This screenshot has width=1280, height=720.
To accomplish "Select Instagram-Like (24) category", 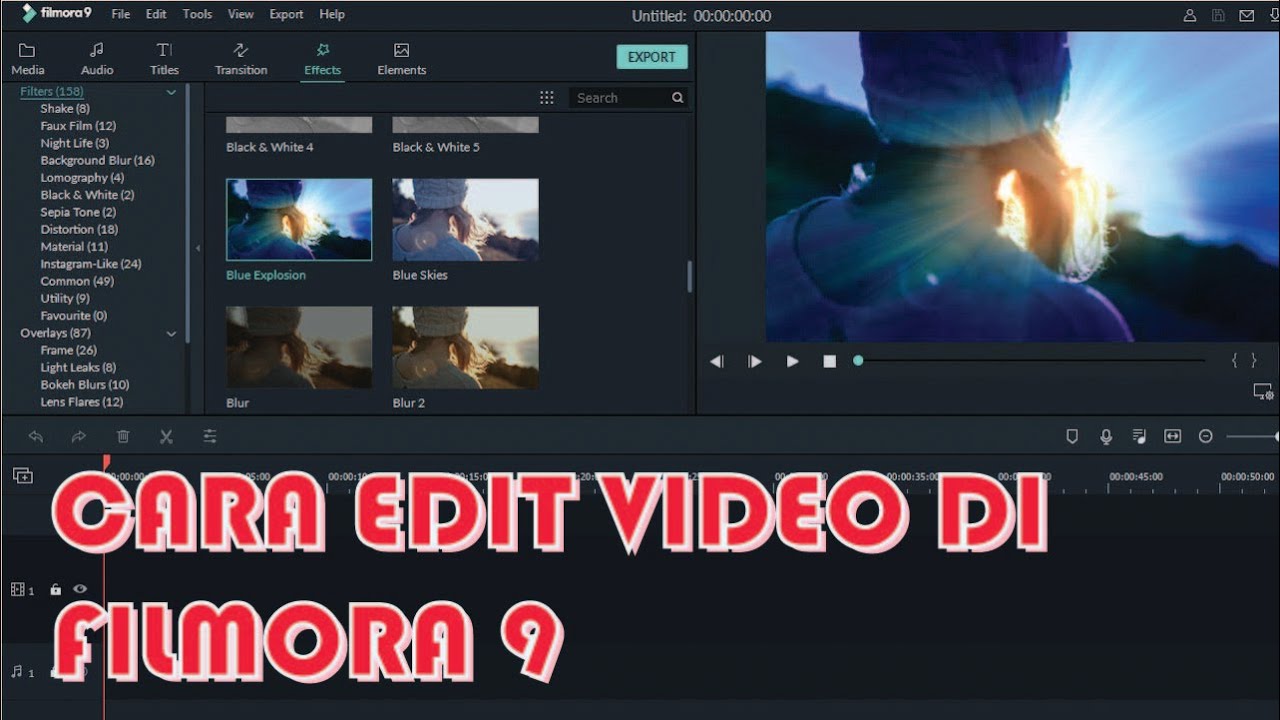I will coord(91,264).
